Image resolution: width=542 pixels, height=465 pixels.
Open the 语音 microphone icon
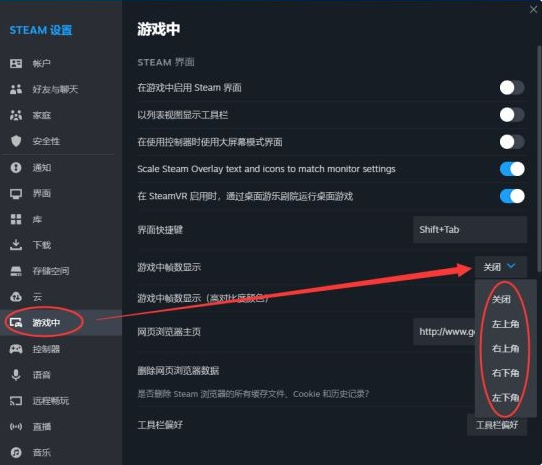click(16, 375)
